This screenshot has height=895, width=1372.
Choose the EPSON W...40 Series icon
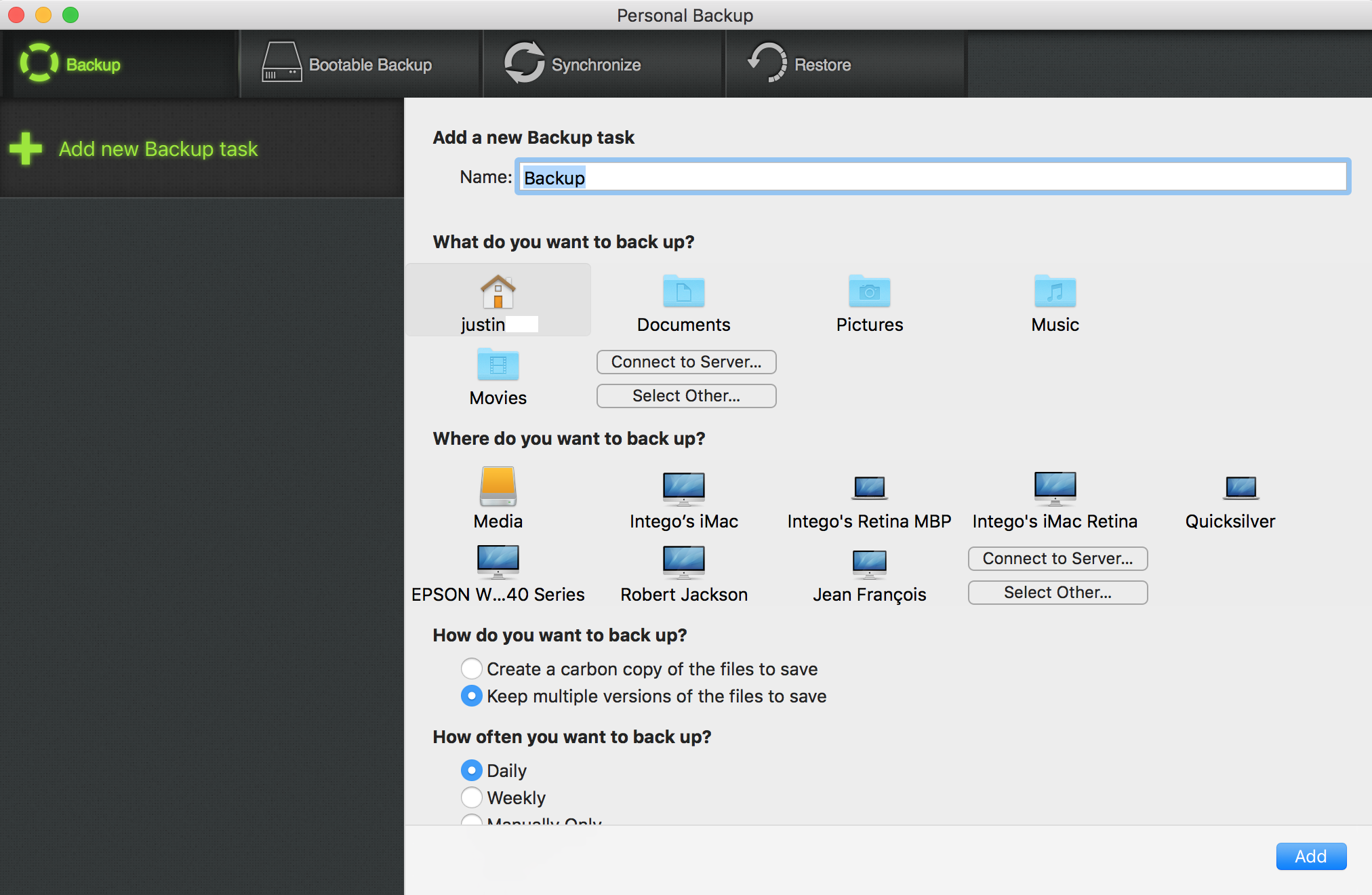[x=498, y=561]
